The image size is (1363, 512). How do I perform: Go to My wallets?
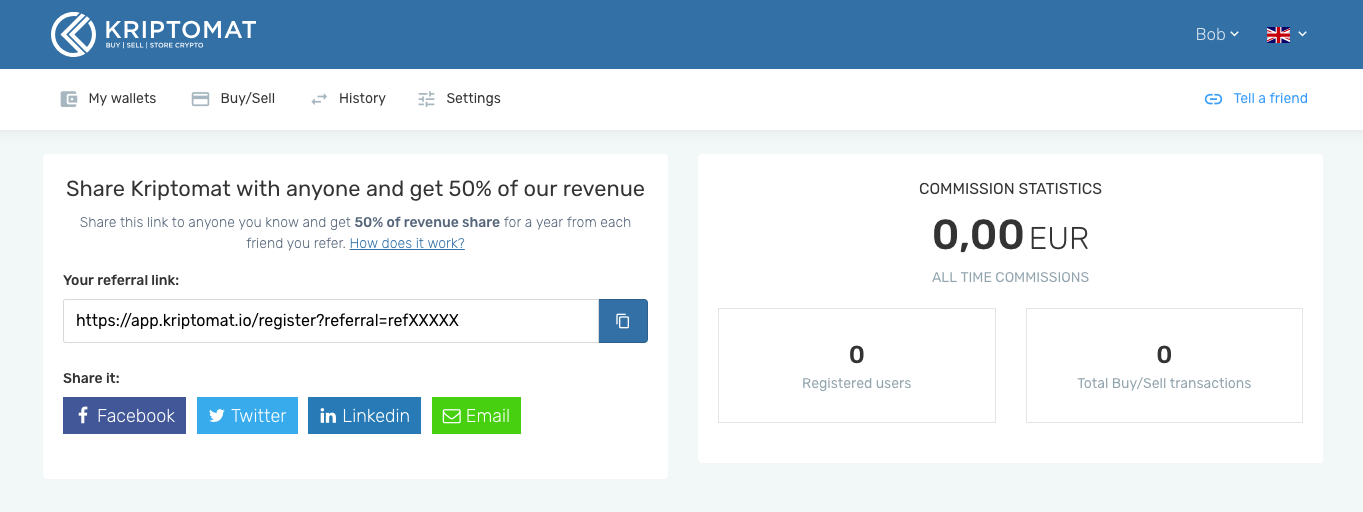click(x=122, y=98)
